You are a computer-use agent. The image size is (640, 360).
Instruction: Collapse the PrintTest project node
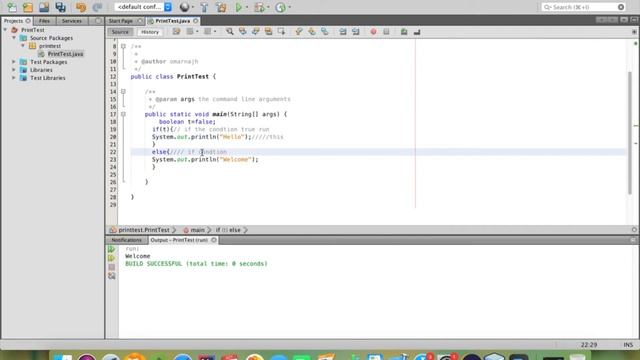click(x=5, y=30)
